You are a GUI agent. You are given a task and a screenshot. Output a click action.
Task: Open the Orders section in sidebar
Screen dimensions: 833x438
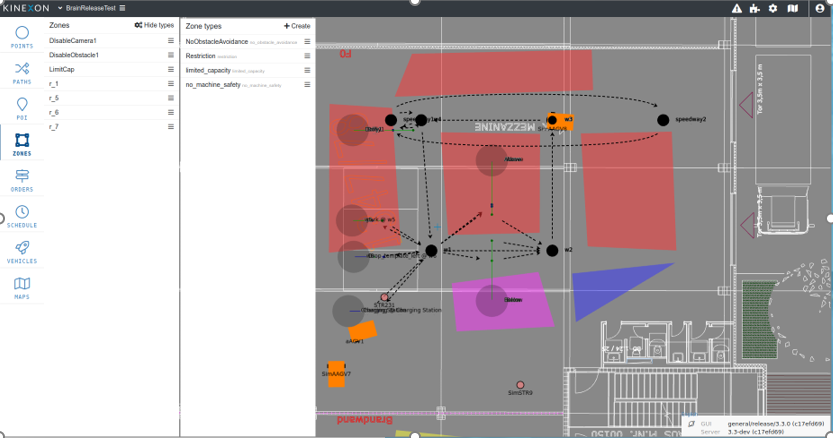(21, 180)
